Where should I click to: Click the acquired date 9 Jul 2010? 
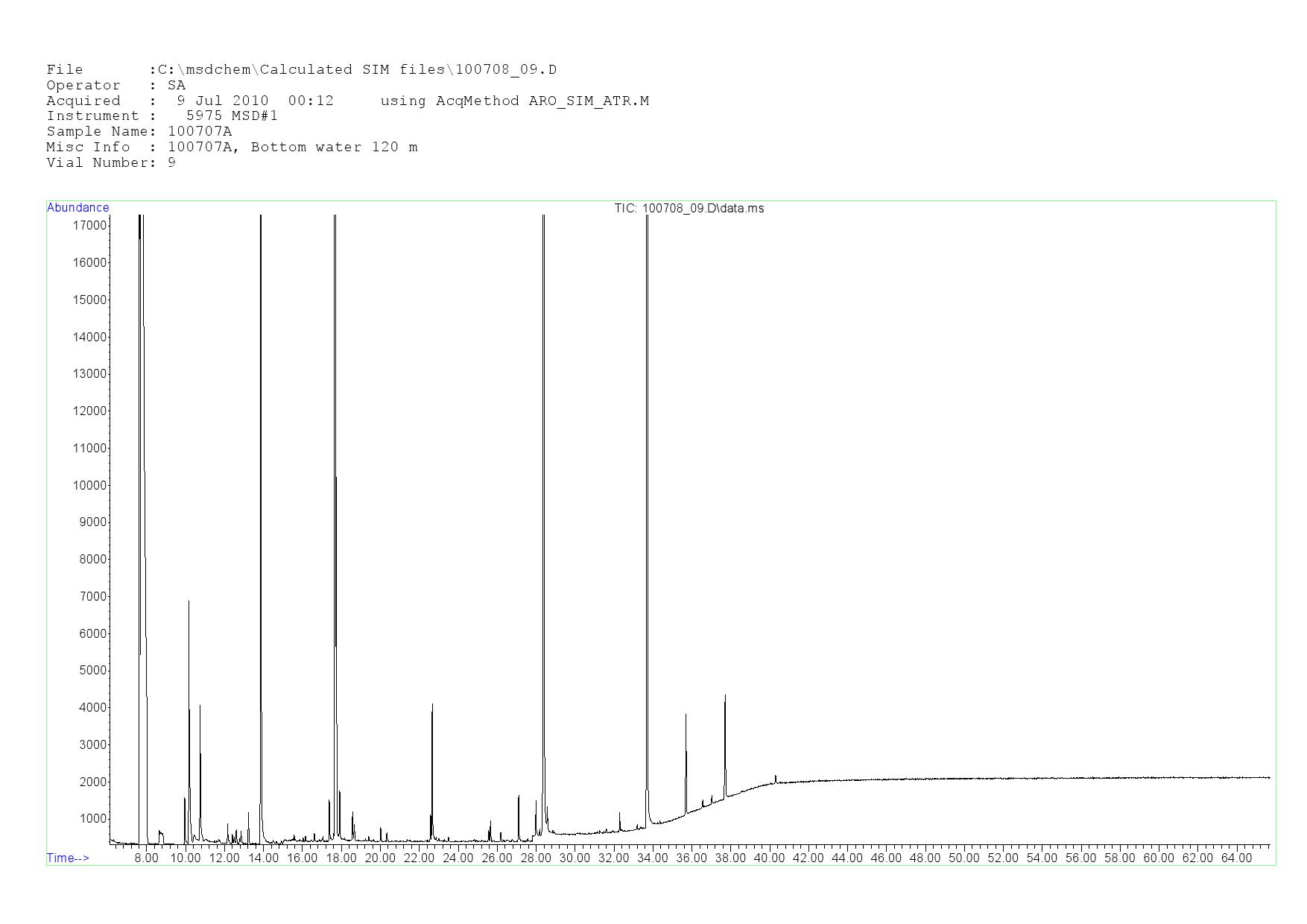click(x=222, y=101)
